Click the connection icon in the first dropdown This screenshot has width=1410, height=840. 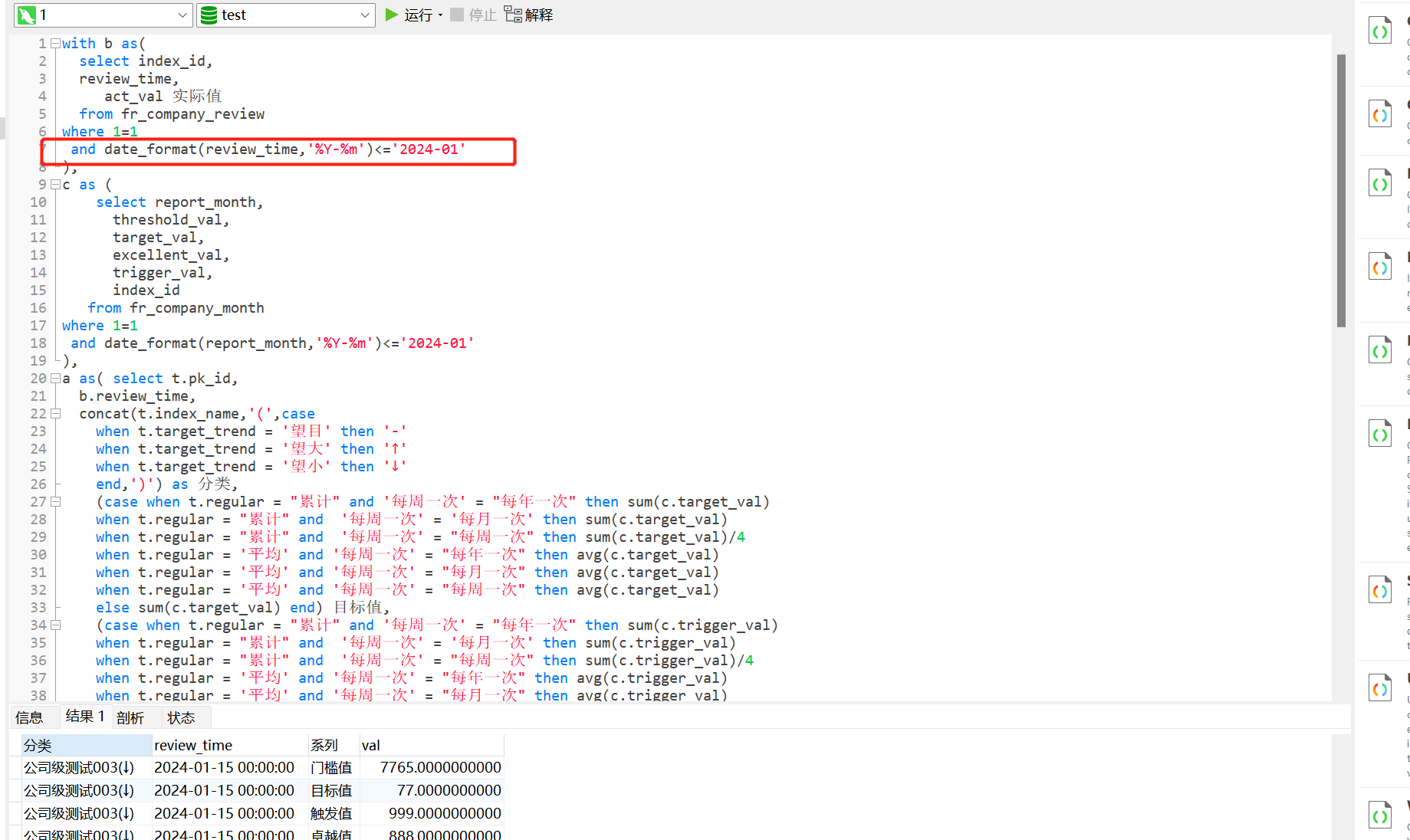pyautogui.click(x=27, y=15)
